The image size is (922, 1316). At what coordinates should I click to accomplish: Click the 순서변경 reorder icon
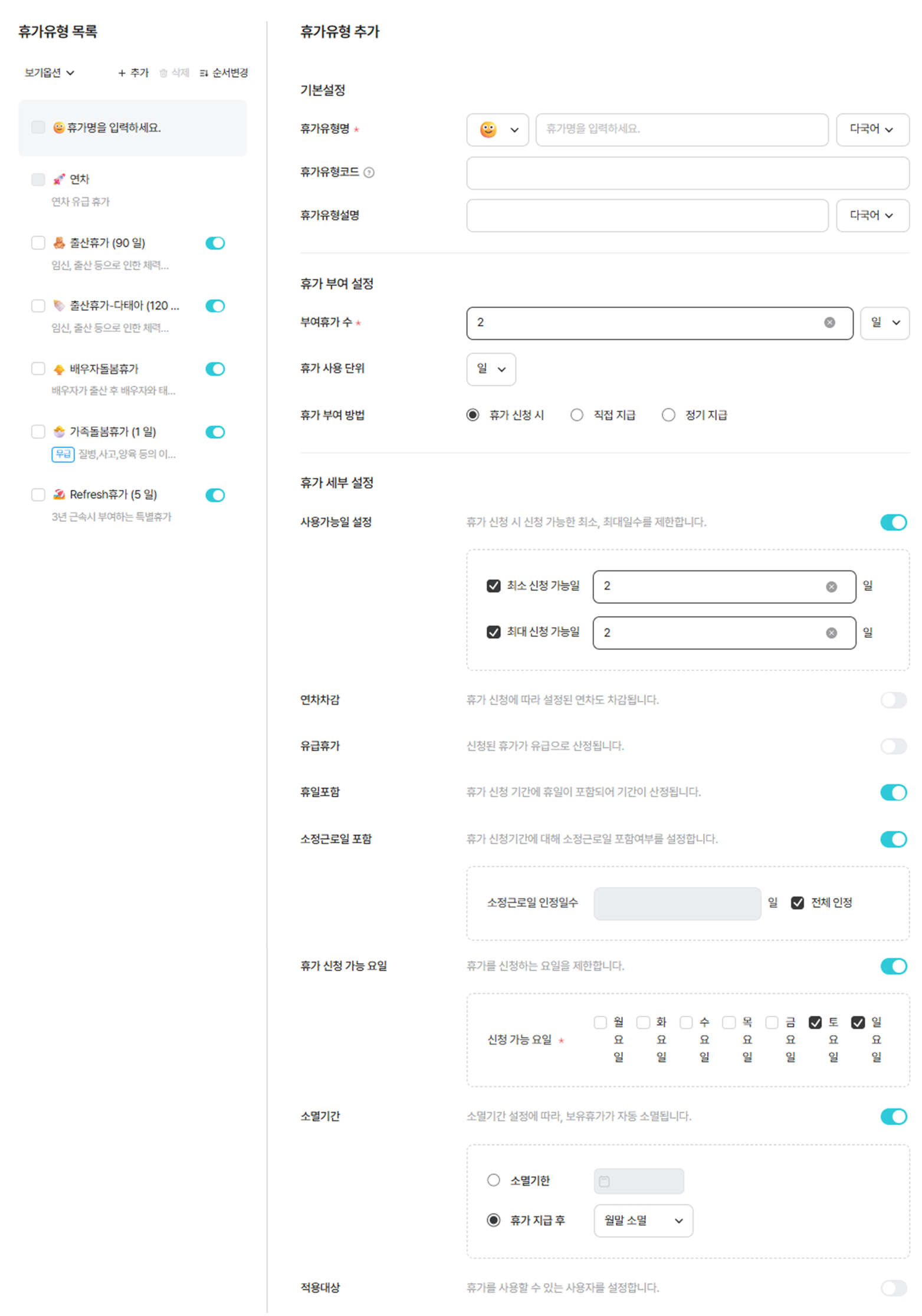coord(204,73)
